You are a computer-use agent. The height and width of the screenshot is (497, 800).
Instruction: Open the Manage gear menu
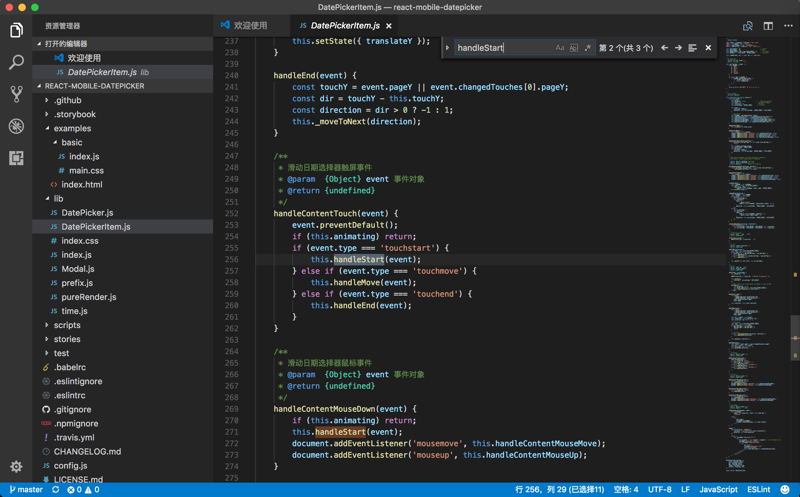16,466
